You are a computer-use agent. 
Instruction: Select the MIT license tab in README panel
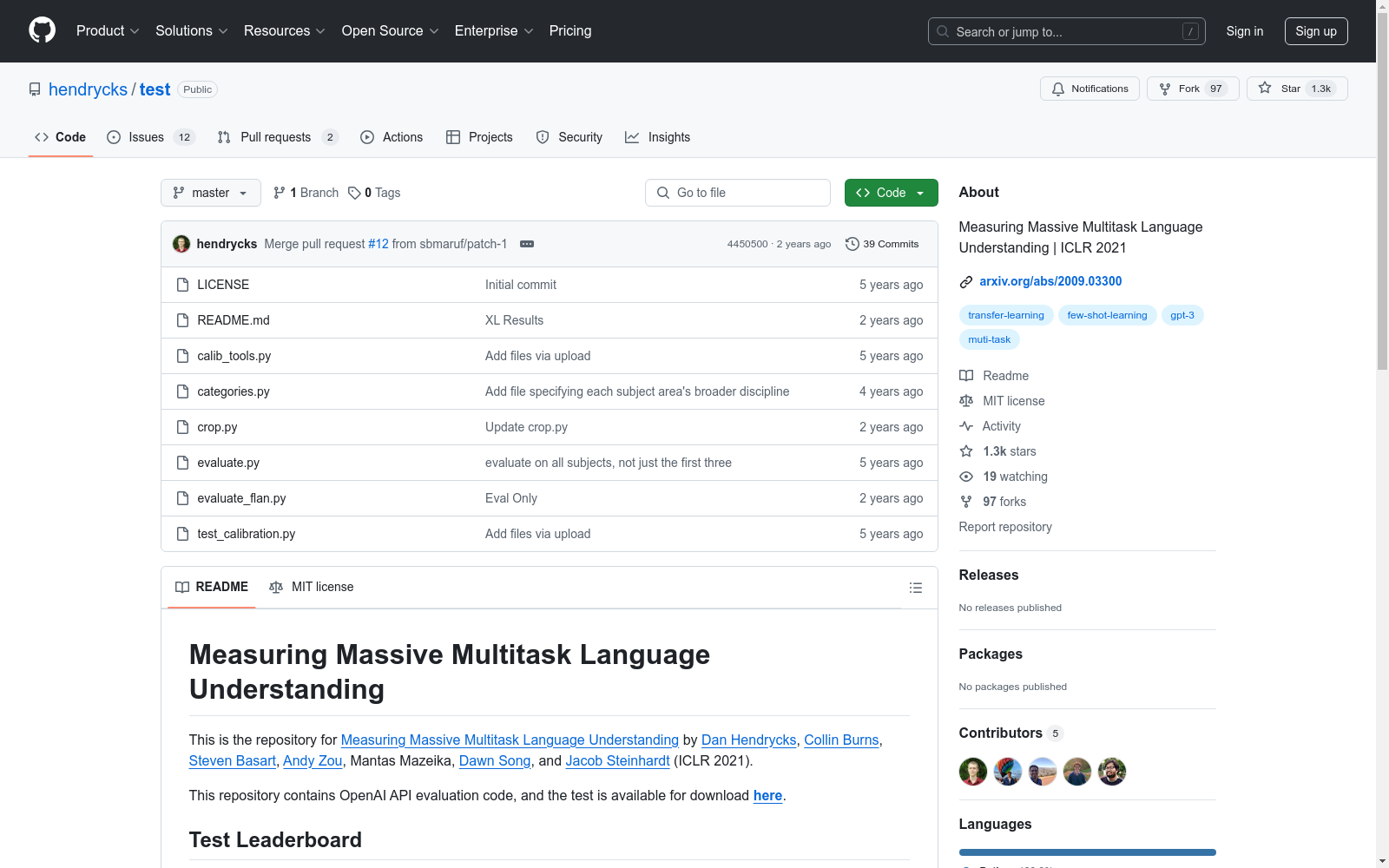tap(312, 588)
